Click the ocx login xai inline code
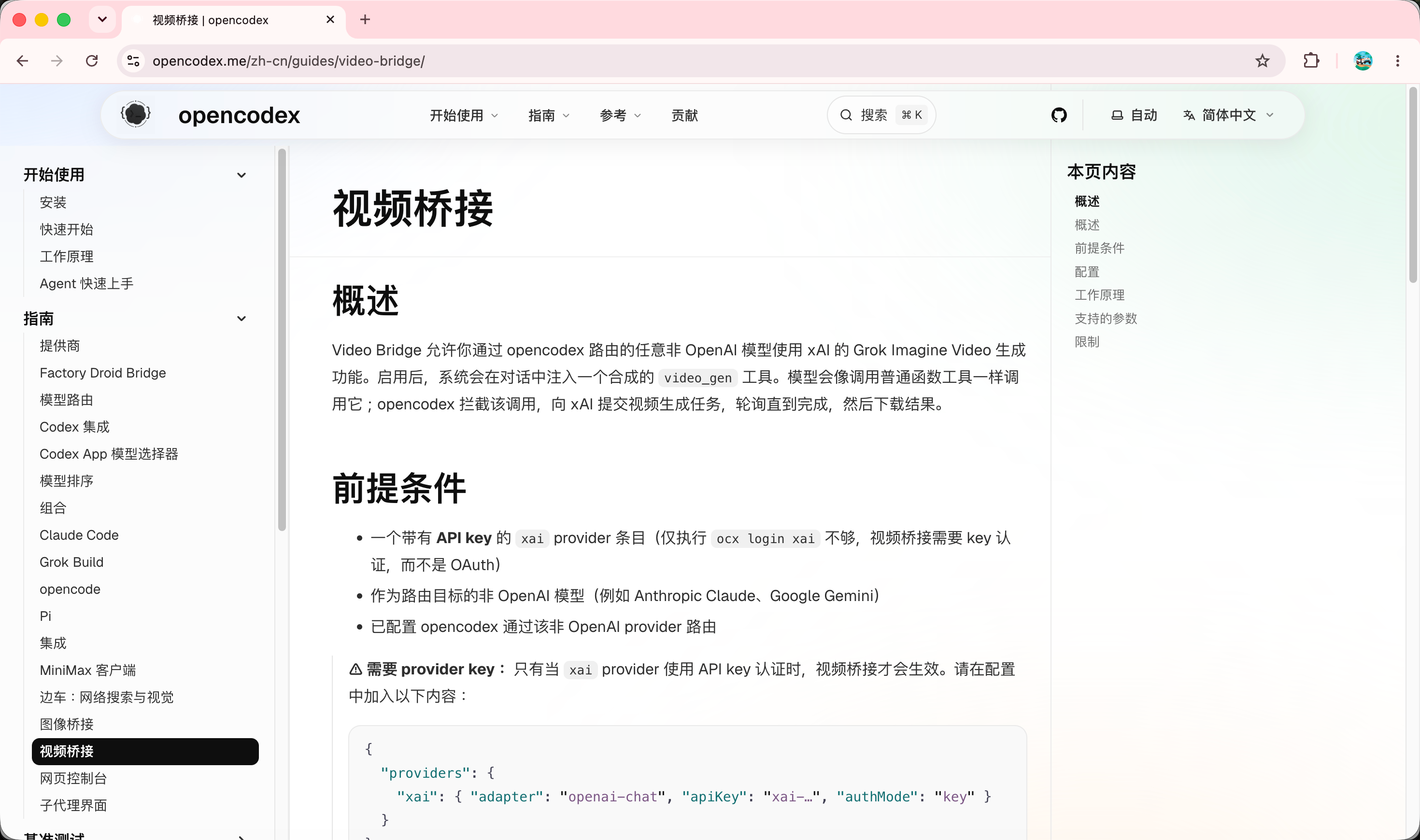The image size is (1420, 840). click(766, 539)
